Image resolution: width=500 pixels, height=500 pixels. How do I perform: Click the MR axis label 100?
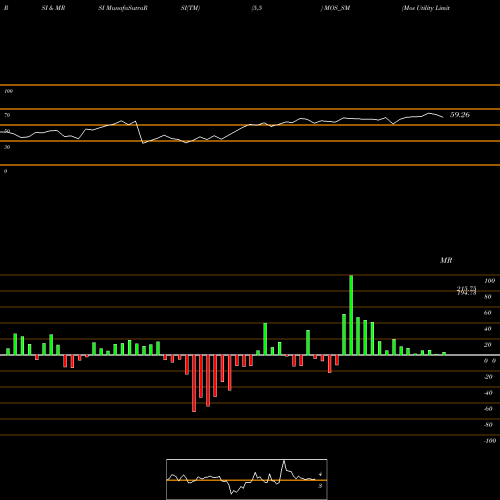click(489, 281)
